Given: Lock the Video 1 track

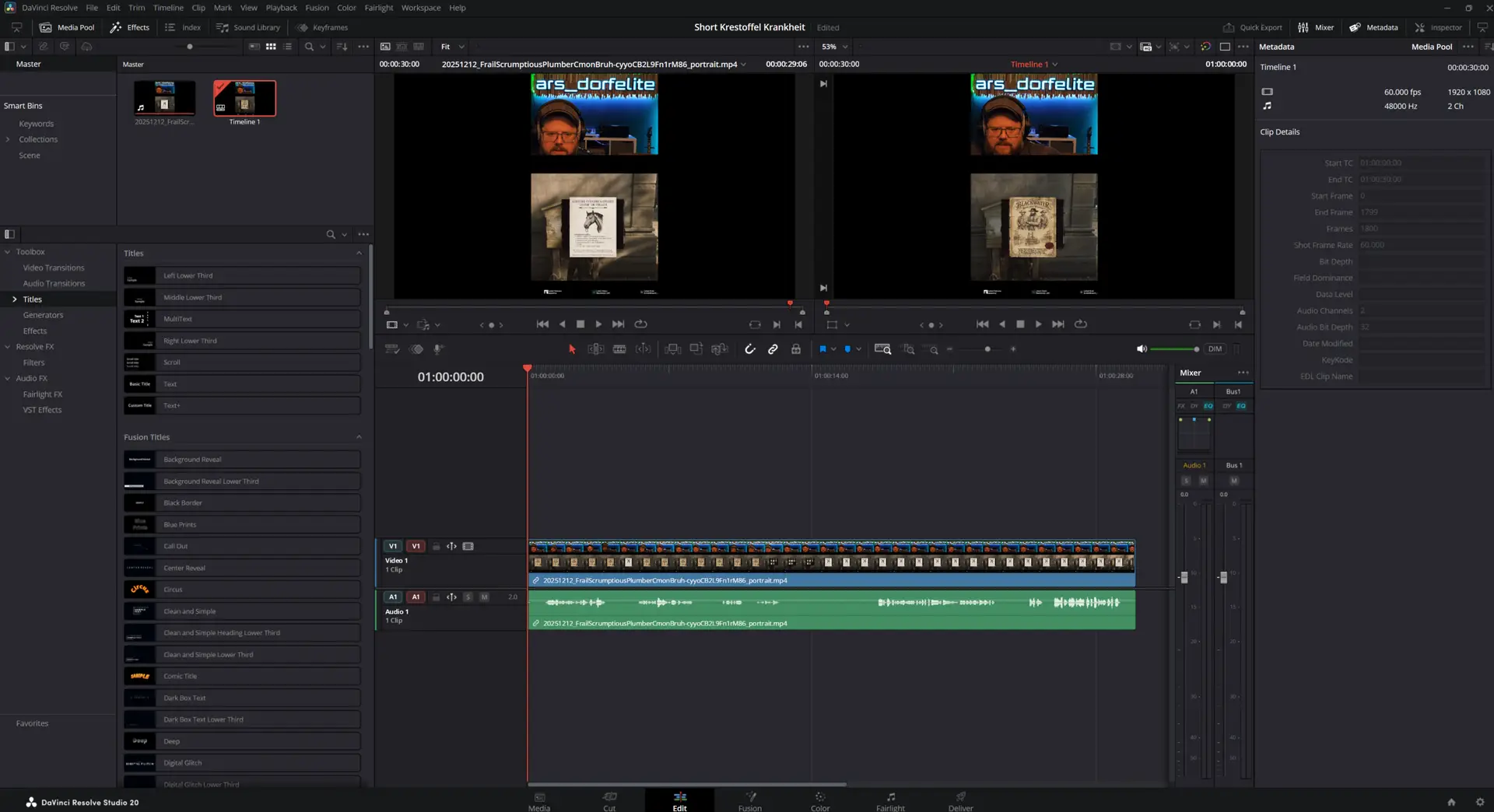Looking at the screenshot, I should tap(436, 547).
